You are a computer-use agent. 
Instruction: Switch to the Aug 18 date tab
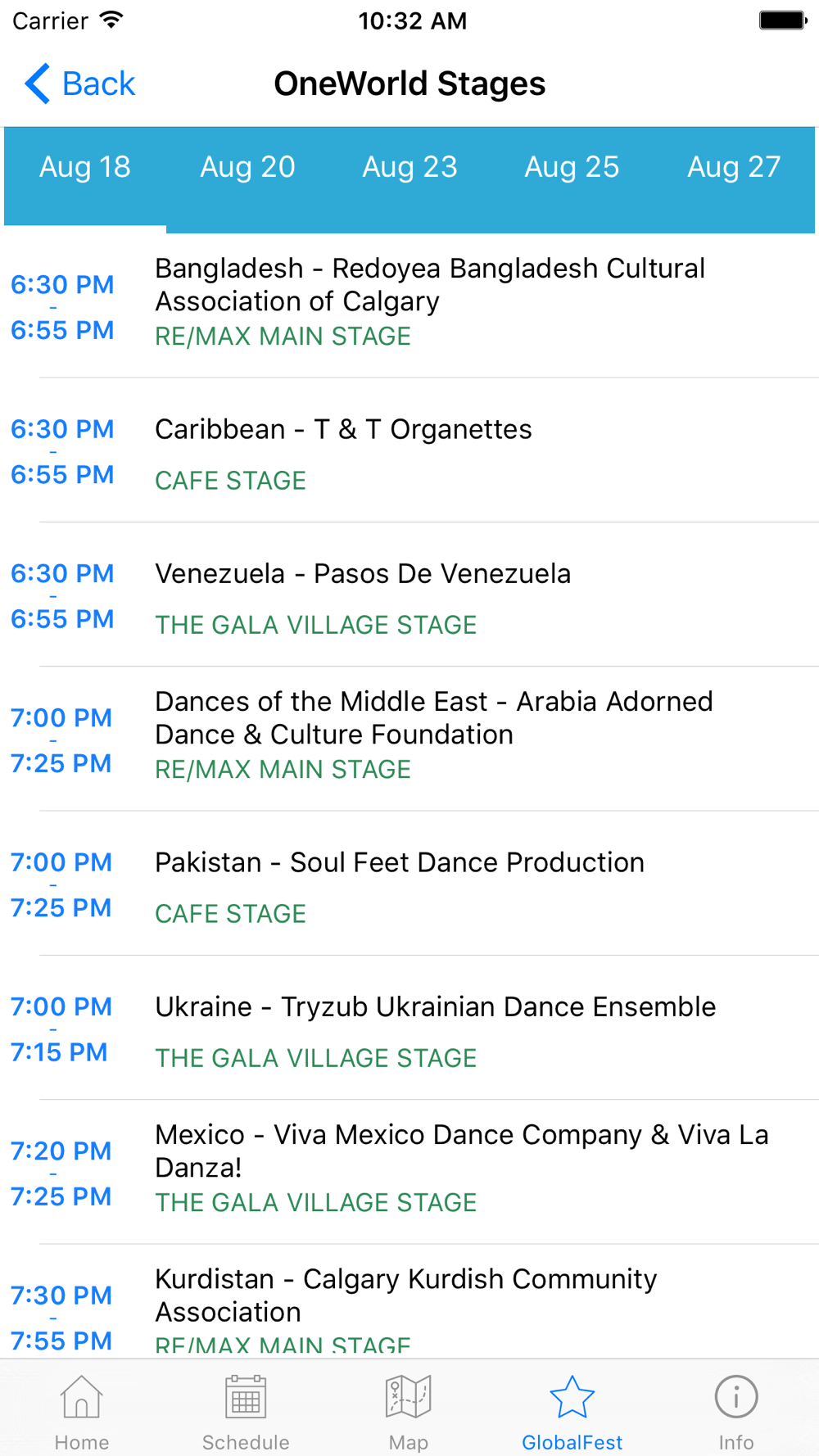(85, 167)
